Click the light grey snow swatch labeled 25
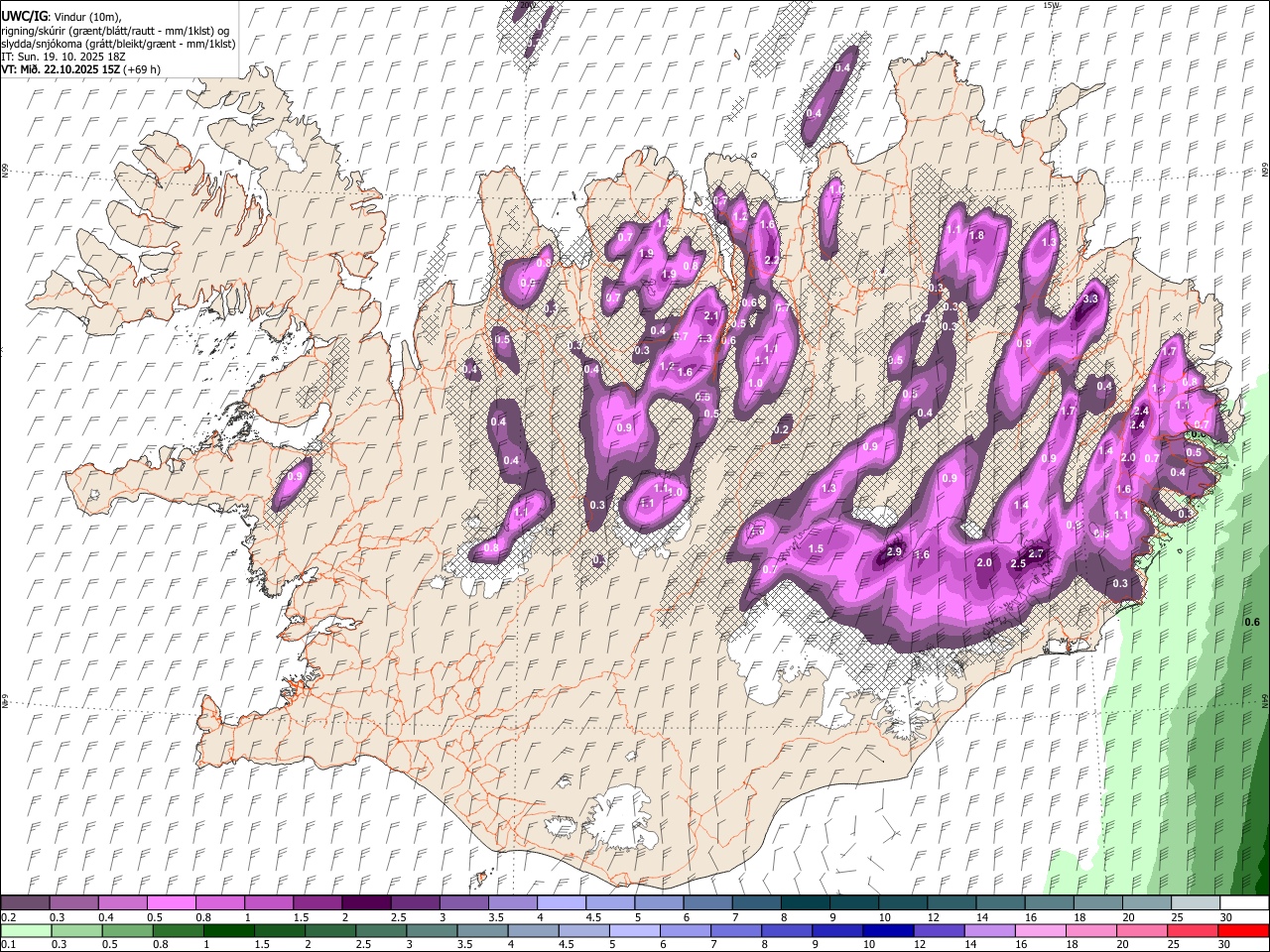This screenshot has height=952, width=1270. click(1196, 902)
